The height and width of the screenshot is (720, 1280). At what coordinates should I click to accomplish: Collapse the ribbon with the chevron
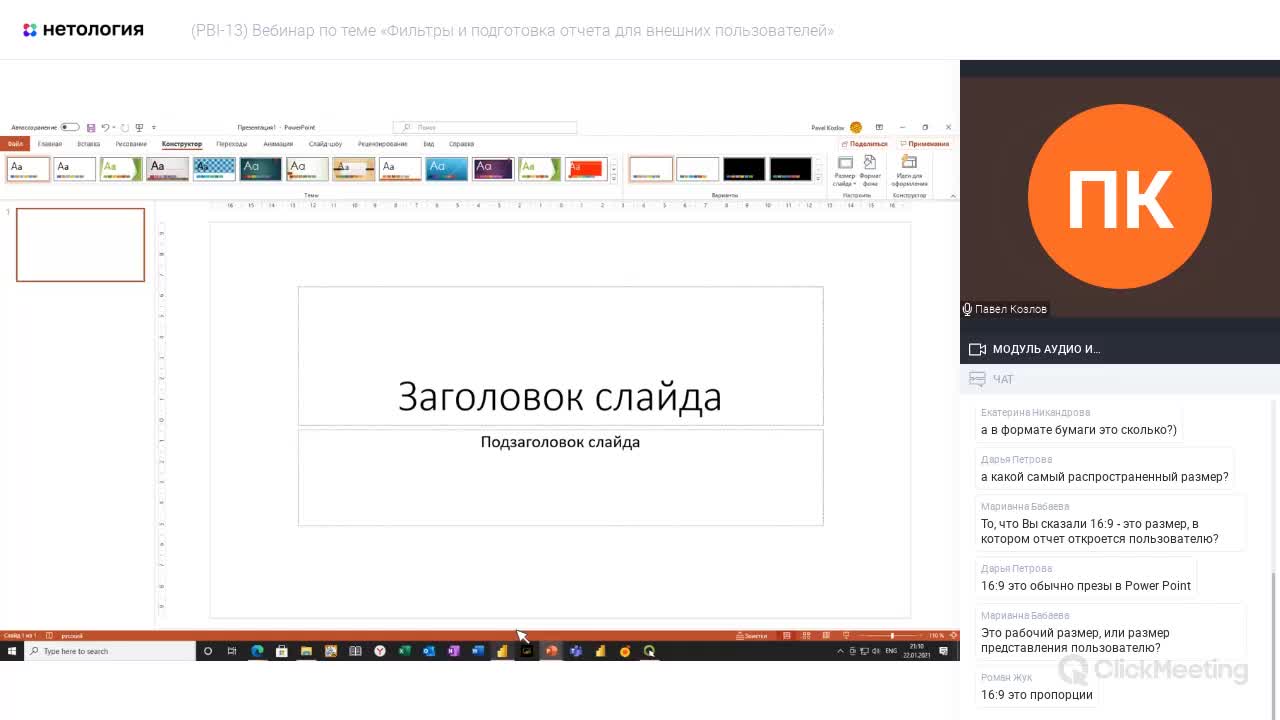[x=953, y=196]
